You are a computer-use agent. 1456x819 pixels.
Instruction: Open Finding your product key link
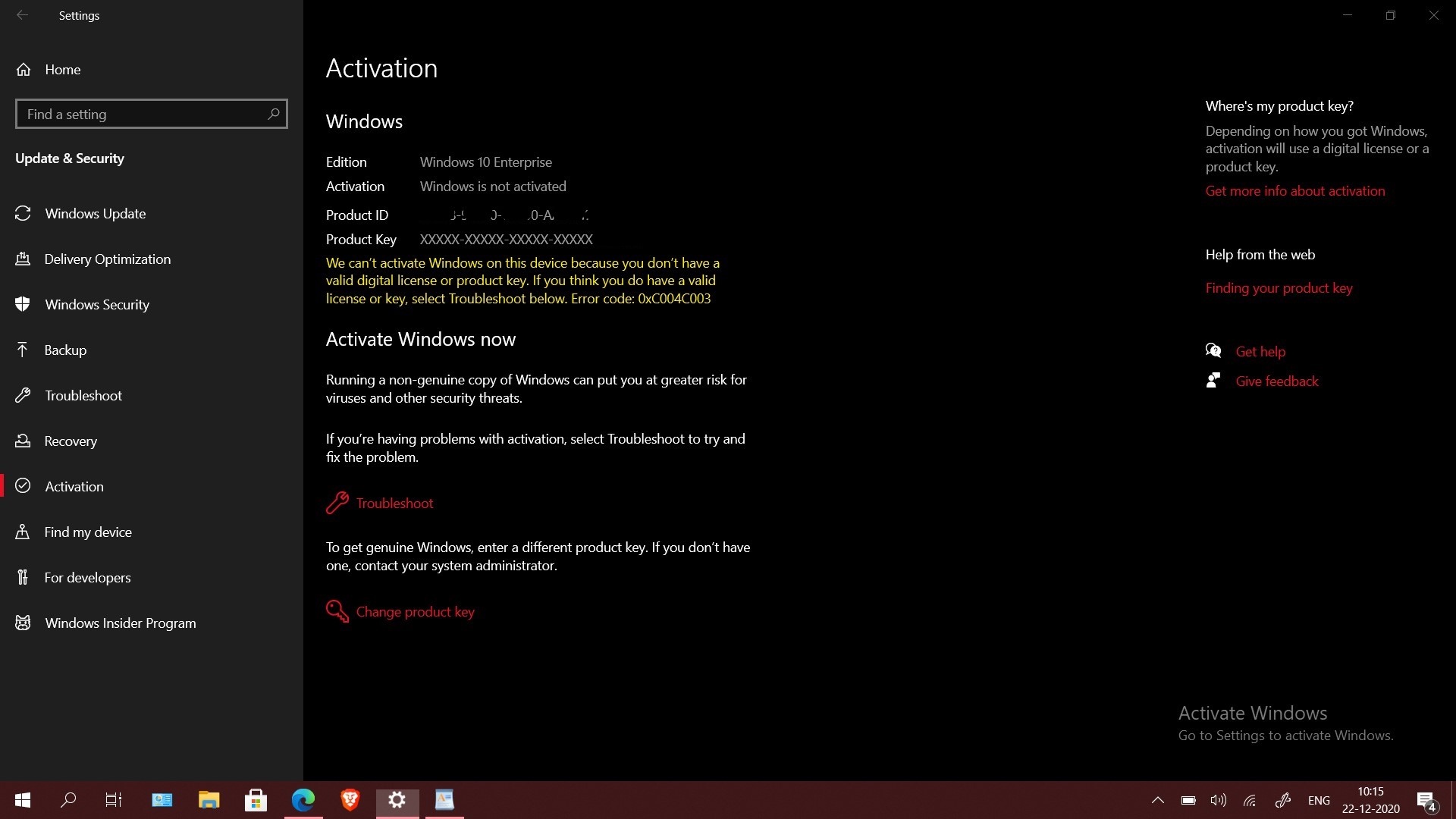pyautogui.click(x=1279, y=287)
